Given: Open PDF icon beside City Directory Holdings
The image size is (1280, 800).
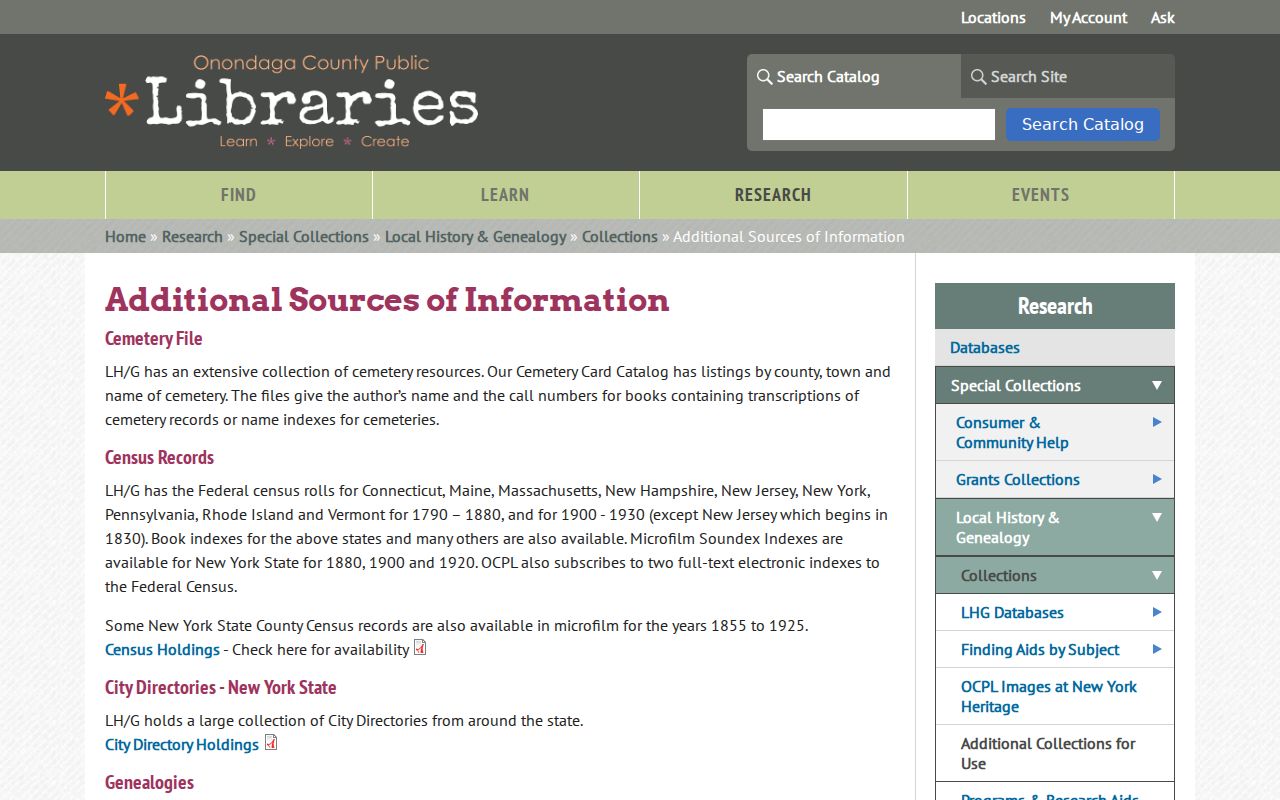Looking at the screenshot, I should click(x=270, y=742).
